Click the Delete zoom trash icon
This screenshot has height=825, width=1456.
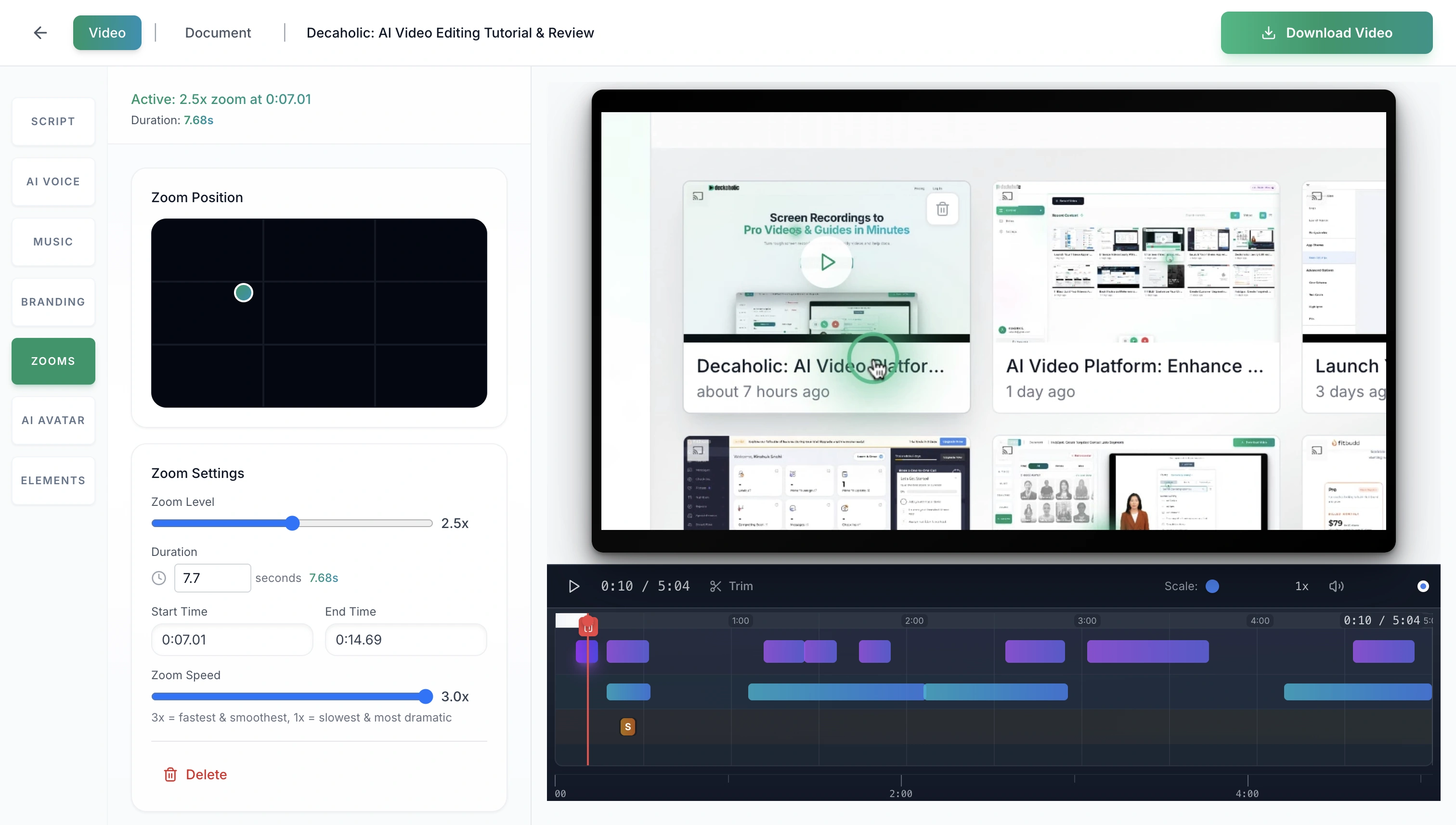pyautogui.click(x=170, y=774)
